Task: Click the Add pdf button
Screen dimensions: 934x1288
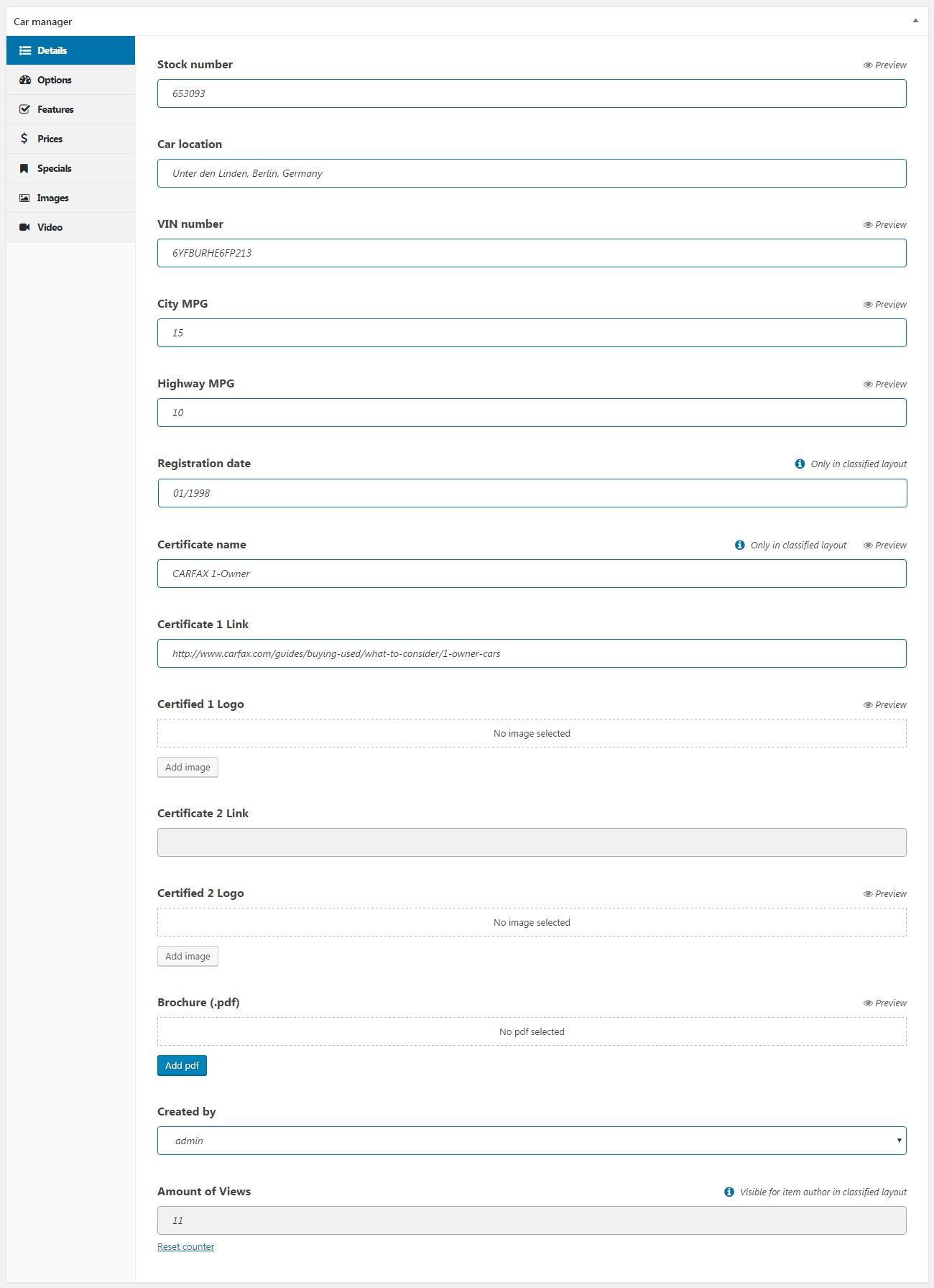Action: point(182,1065)
